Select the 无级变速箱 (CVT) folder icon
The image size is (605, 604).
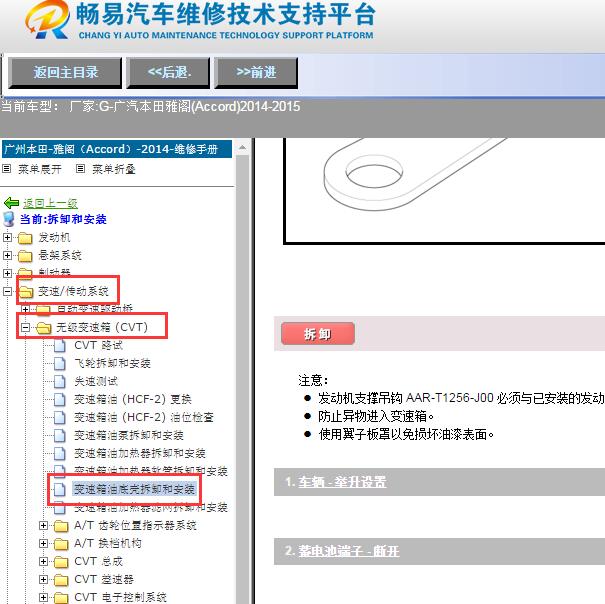pyautogui.click(x=44, y=328)
